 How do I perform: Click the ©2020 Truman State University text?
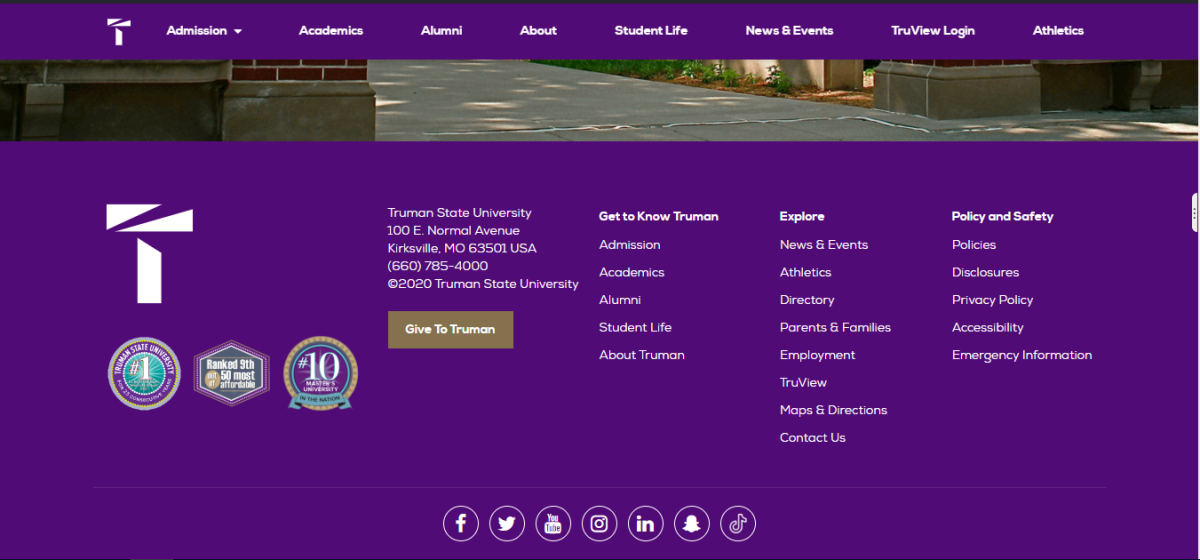[x=483, y=284]
